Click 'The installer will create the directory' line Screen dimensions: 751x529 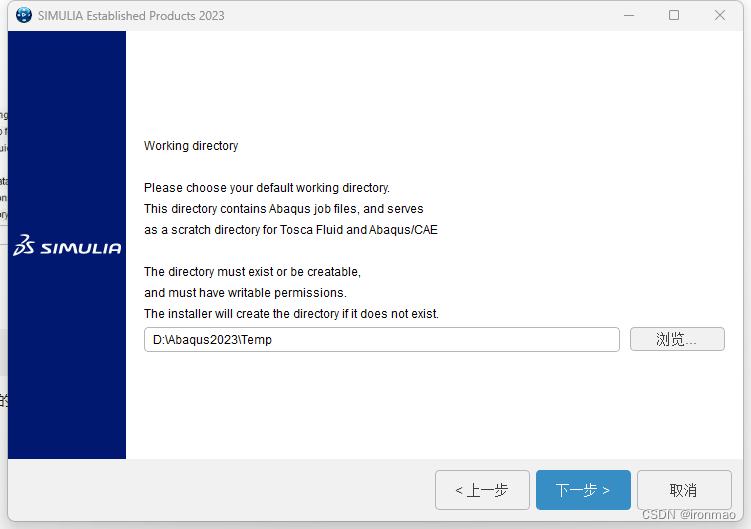tap(291, 314)
